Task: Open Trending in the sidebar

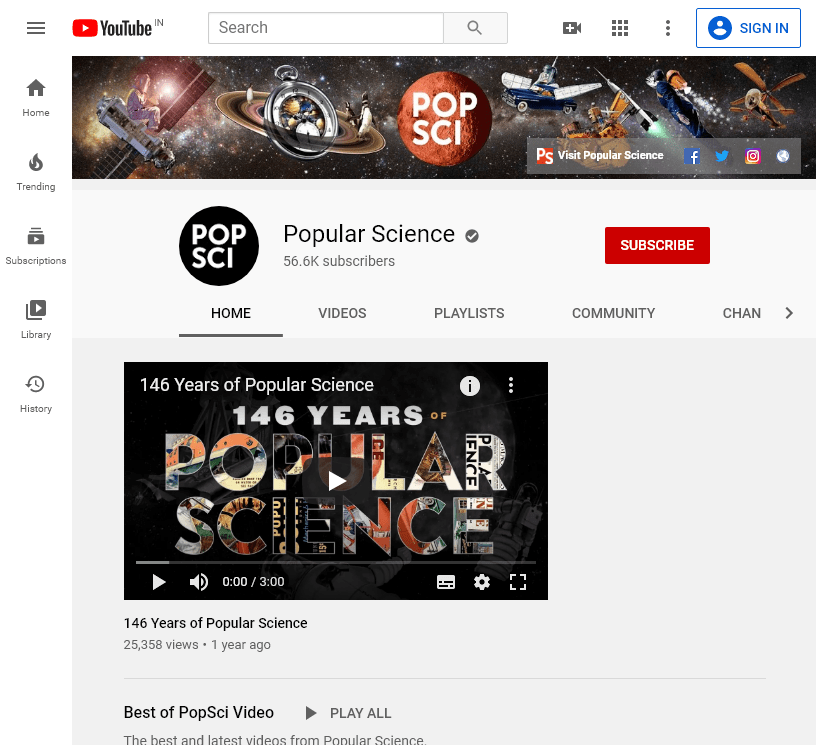Action: pyautogui.click(x=36, y=172)
